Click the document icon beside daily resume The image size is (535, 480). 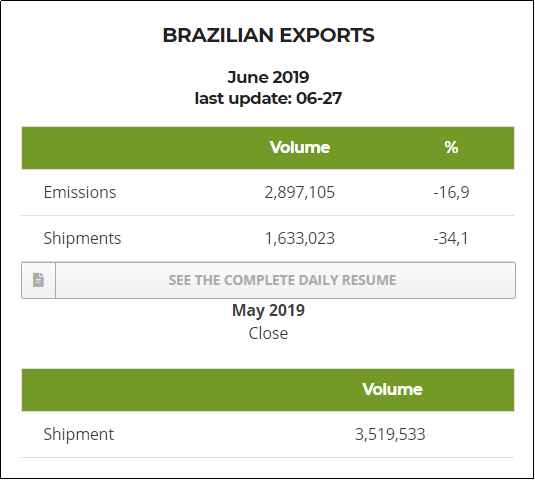pos(38,280)
